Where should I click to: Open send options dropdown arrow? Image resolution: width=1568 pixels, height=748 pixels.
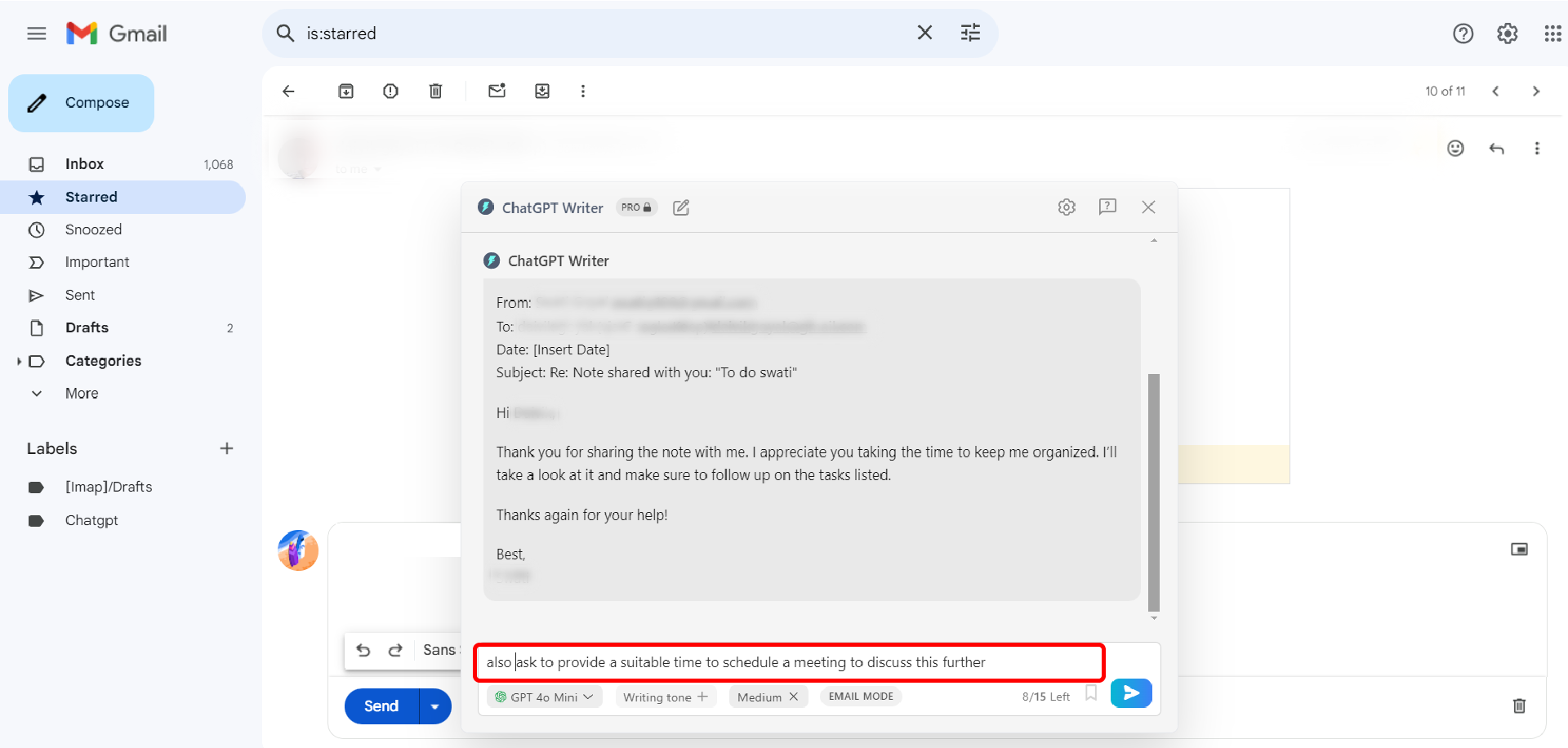(x=435, y=706)
